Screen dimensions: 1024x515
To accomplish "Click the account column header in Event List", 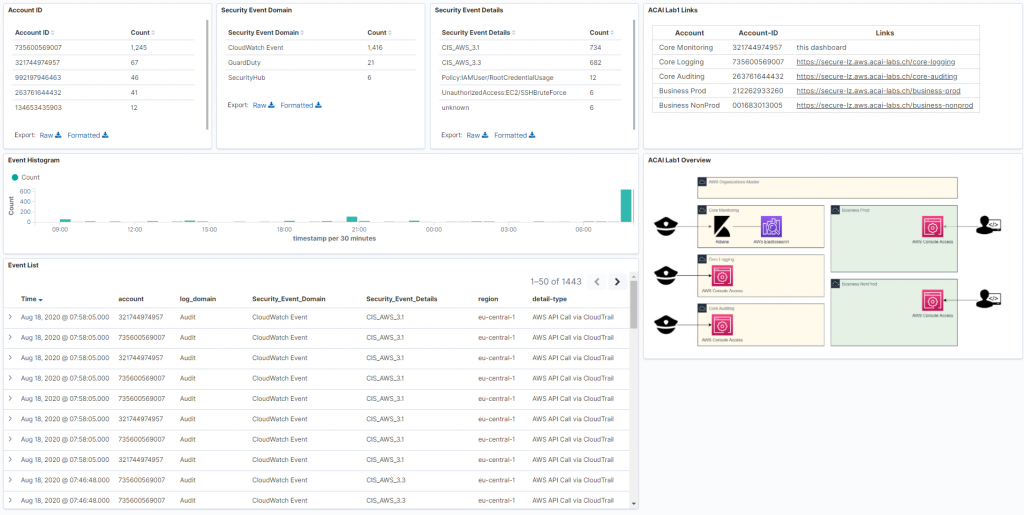I will click(131, 299).
